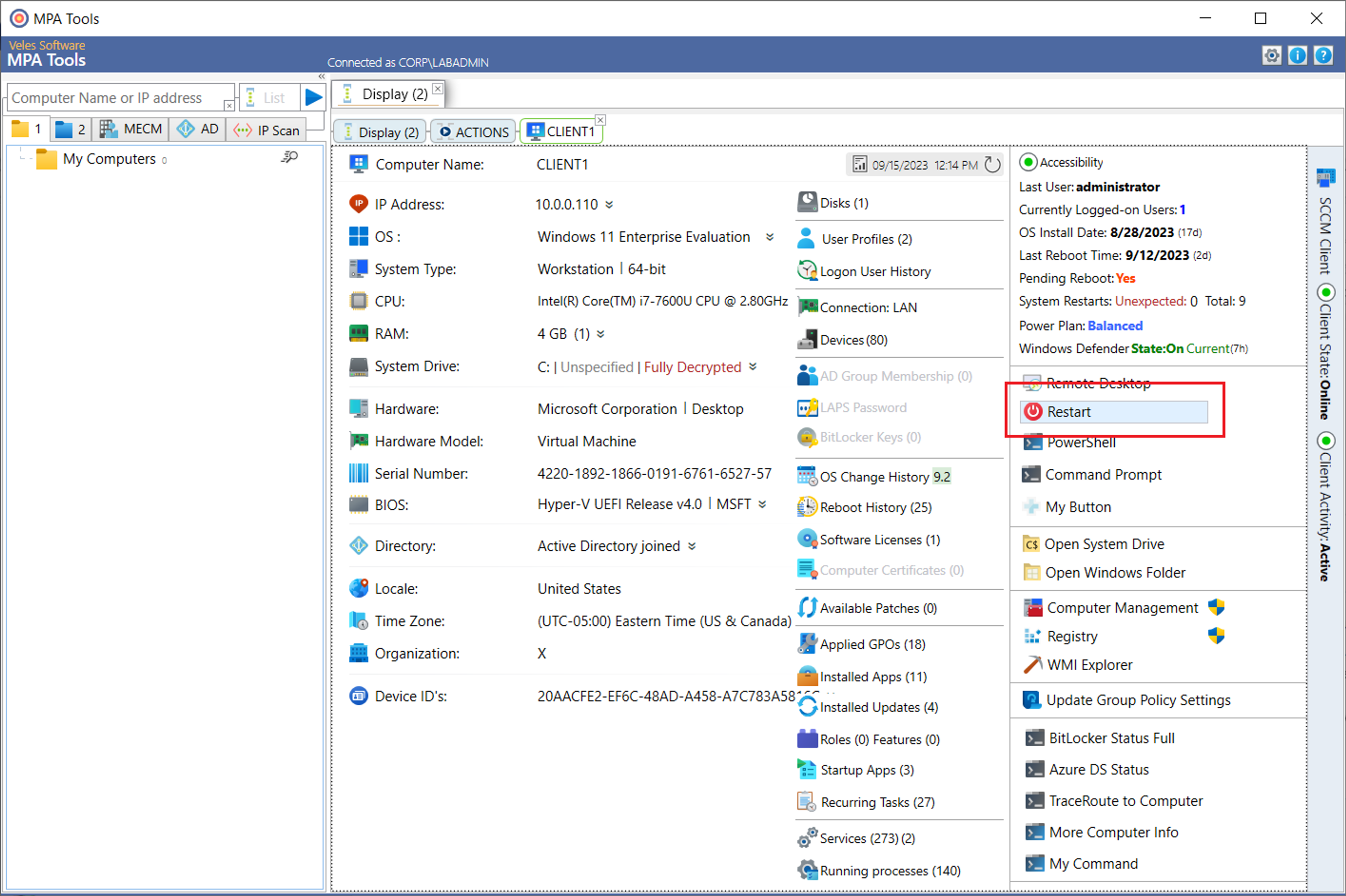Run TraceRoute to Computer

tap(1114, 801)
